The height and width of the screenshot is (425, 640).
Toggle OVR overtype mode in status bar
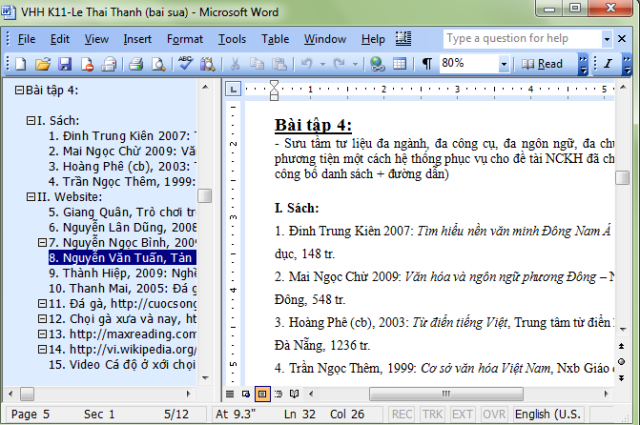point(492,414)
